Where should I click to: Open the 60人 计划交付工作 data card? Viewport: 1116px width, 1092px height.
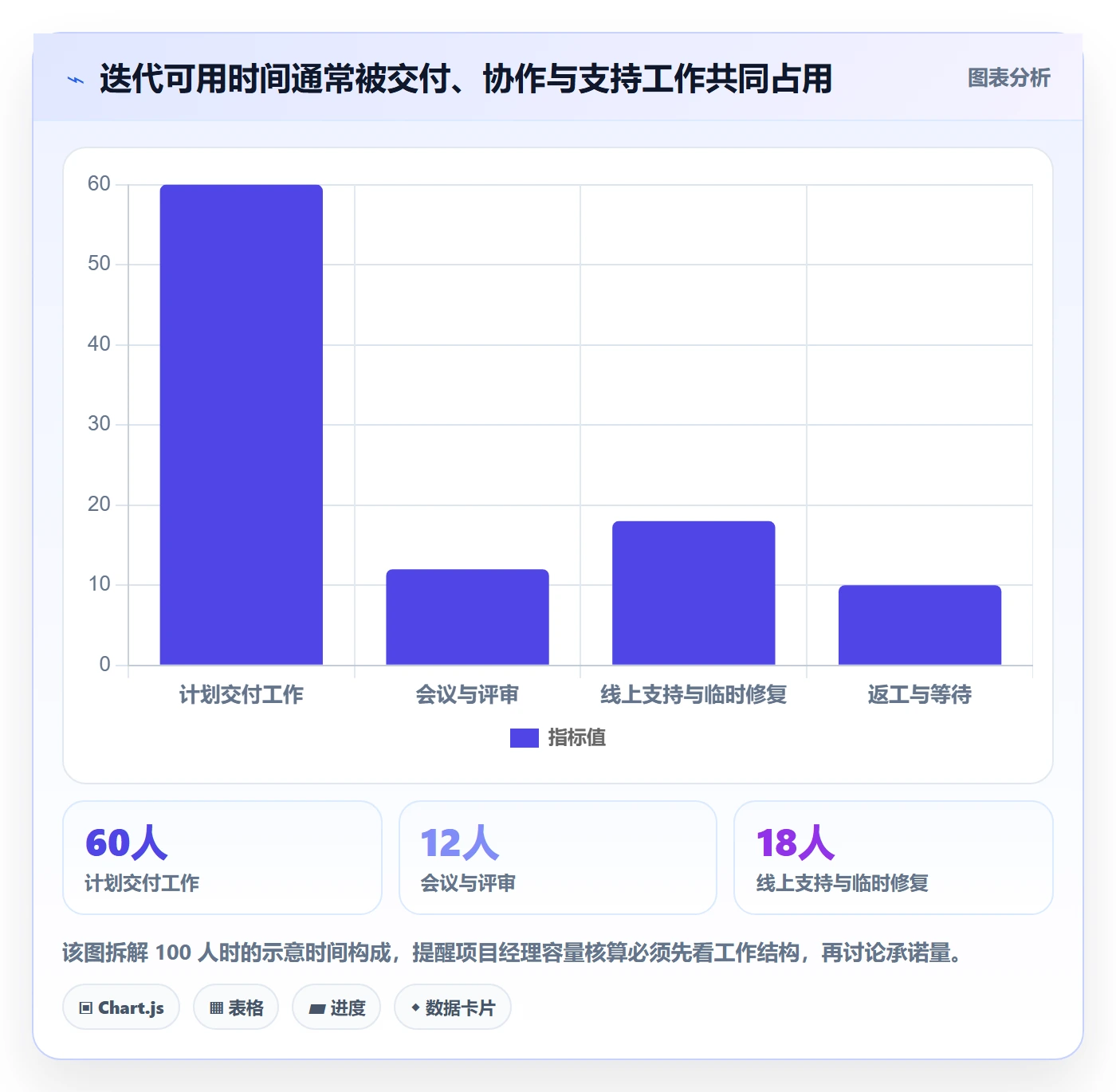click(222, 858)
